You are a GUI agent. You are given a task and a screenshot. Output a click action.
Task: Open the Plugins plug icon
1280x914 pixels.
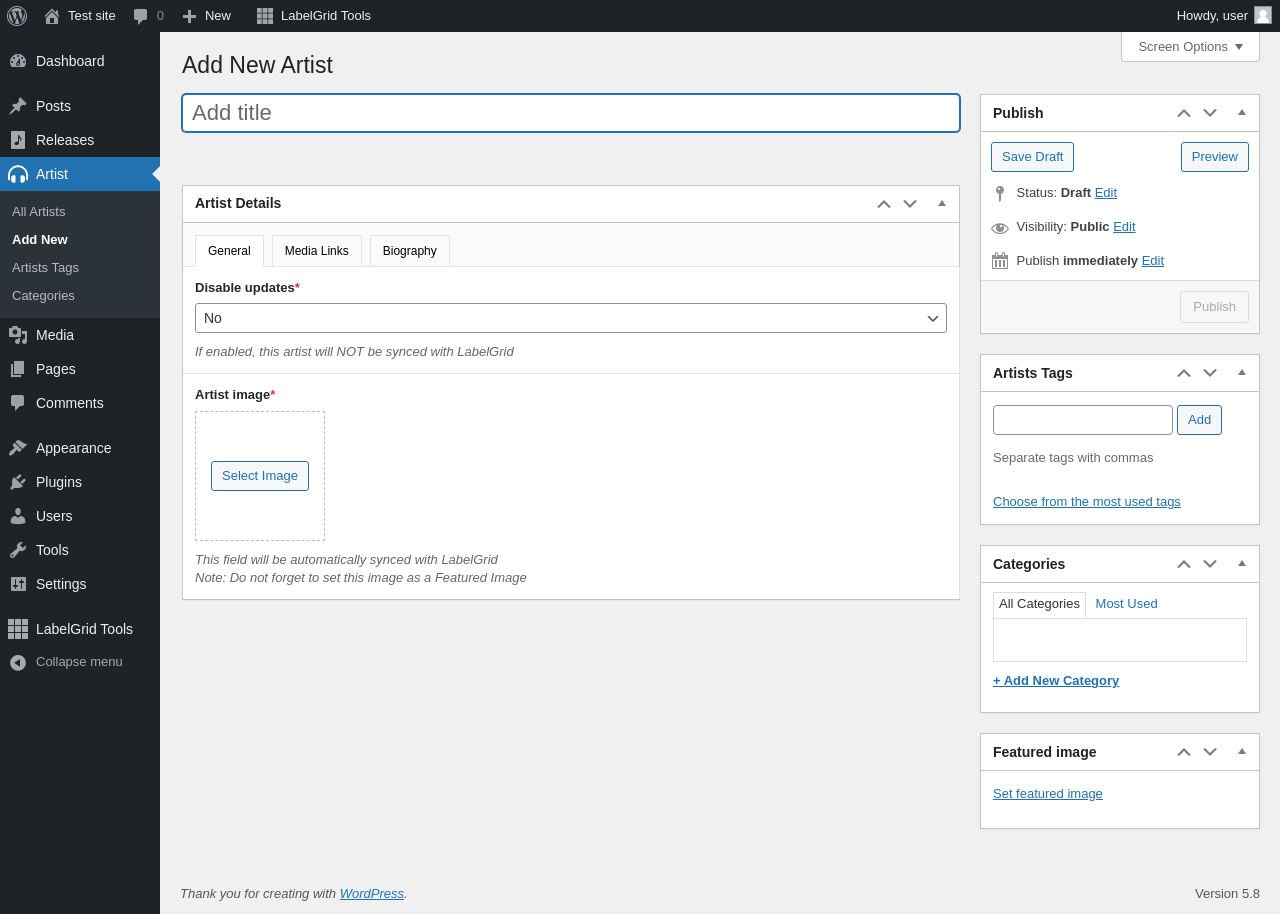pyautogui.click(x=18, y=482)
